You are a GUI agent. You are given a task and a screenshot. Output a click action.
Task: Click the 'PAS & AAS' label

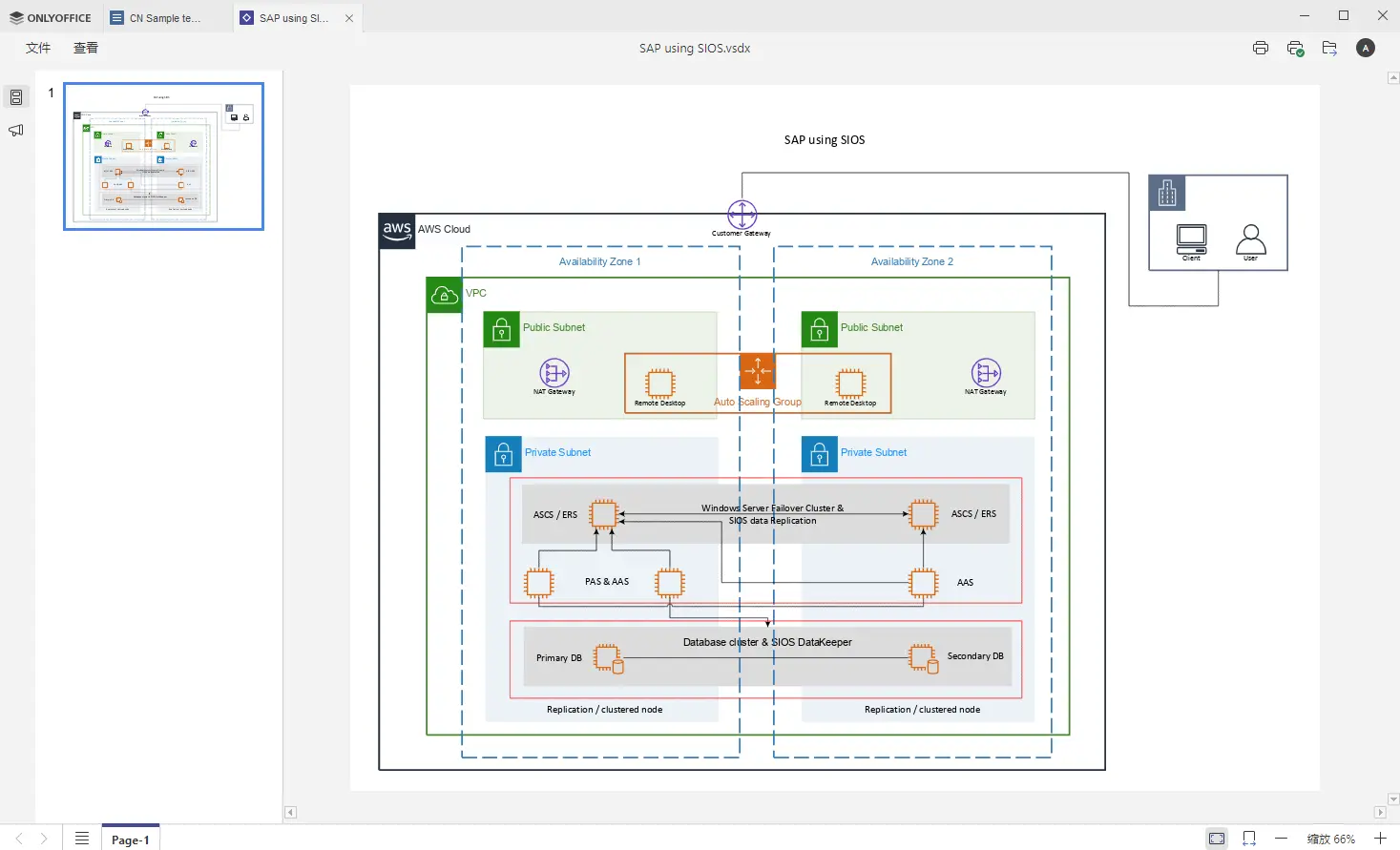pyautogui.click(x=607, y=582)
